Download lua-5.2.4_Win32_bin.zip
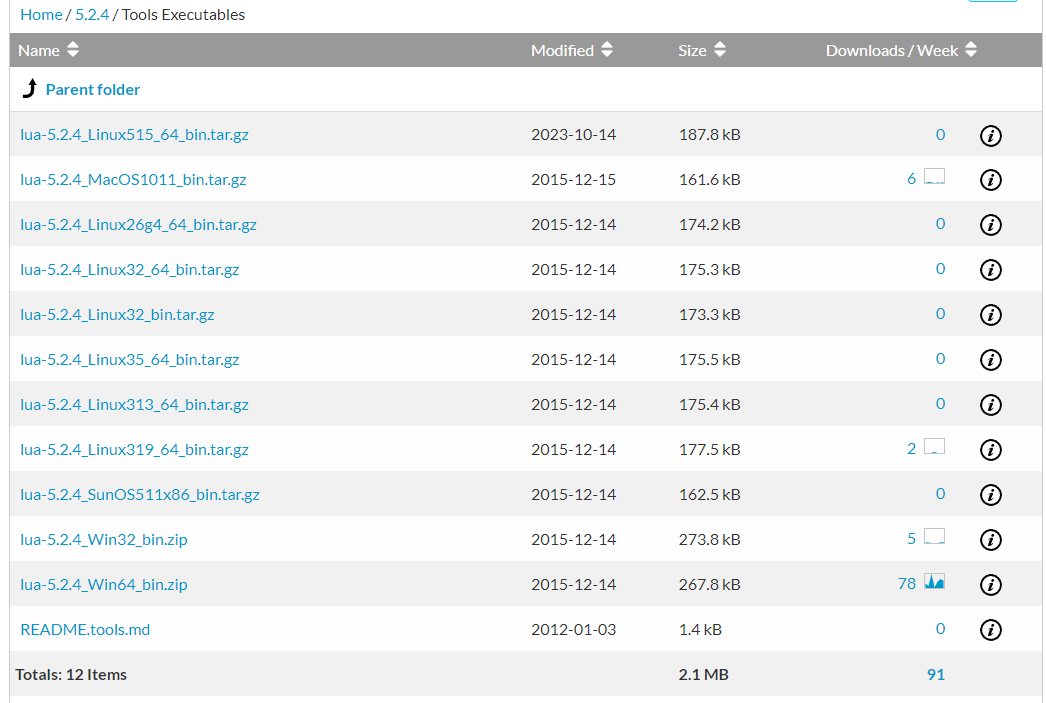 [104, 540]
